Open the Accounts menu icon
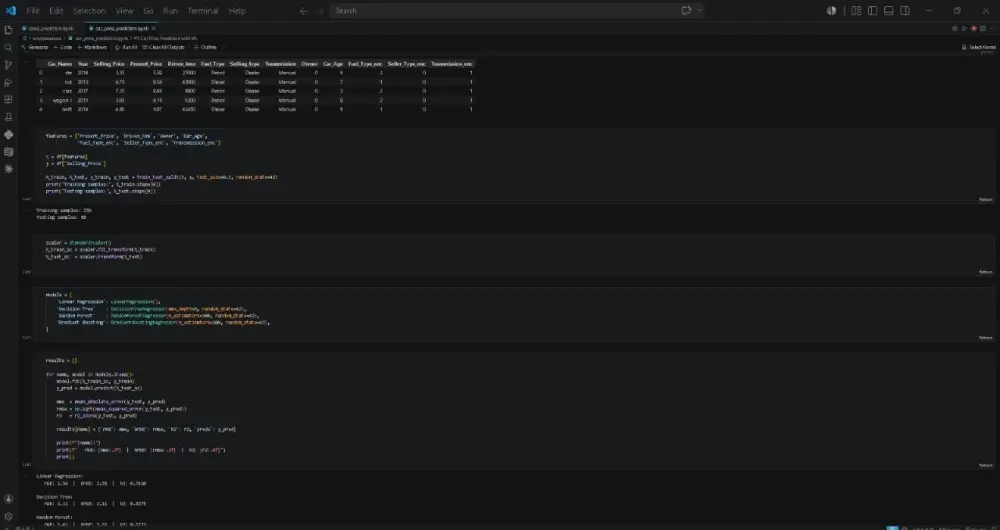The height and width of the screenshot is (530, 1000). click(x=8, y=499)
